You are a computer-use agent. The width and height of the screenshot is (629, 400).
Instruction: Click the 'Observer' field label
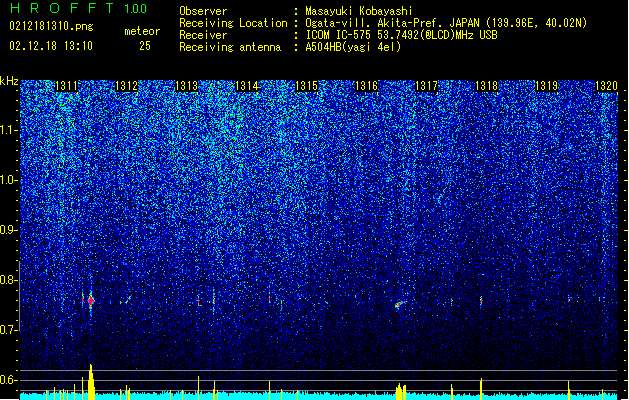tap(203, 11)
